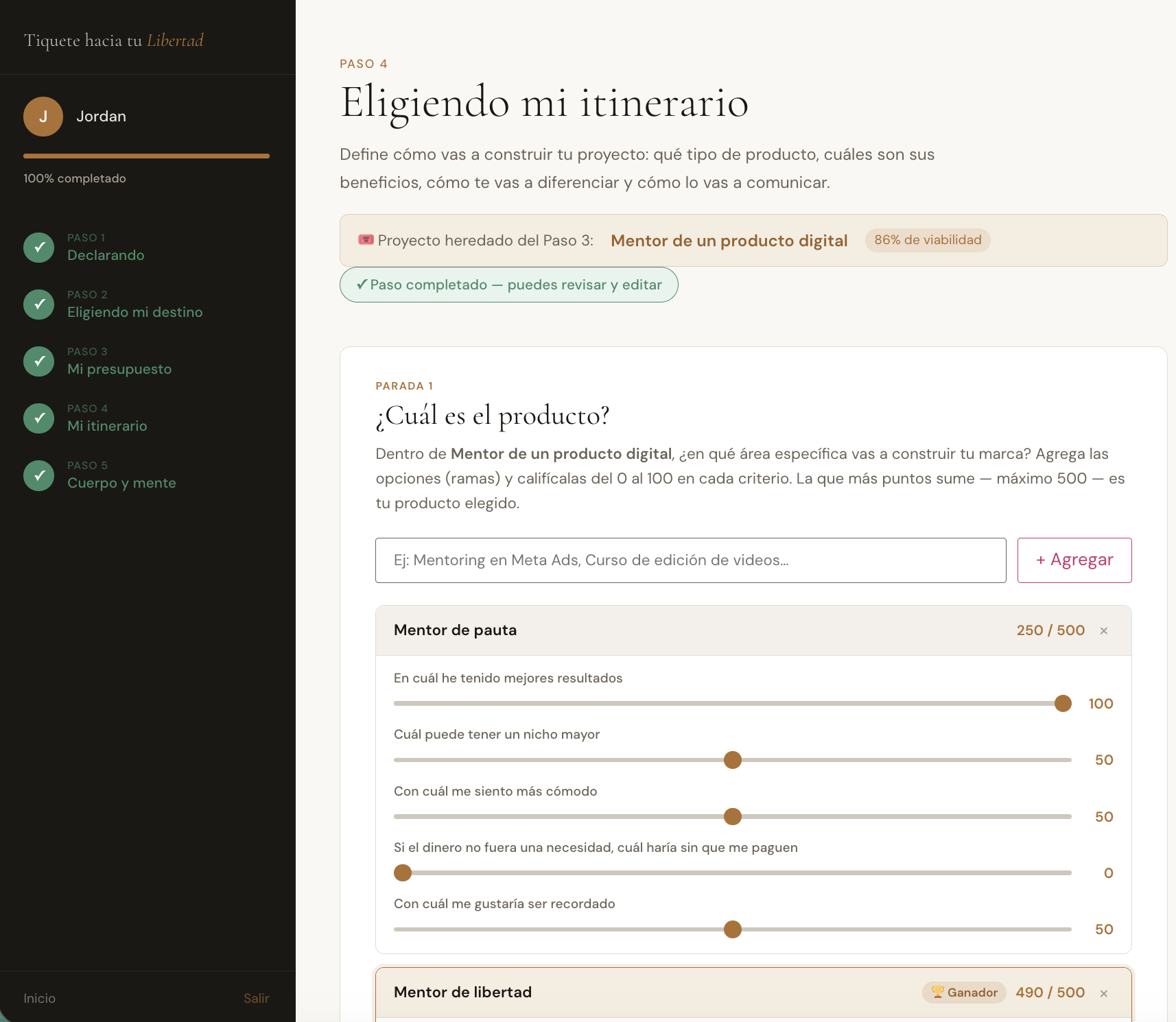Click the PARADA 1 label
Screen dimensions: 1176x1022
click(x=404, y=386)
